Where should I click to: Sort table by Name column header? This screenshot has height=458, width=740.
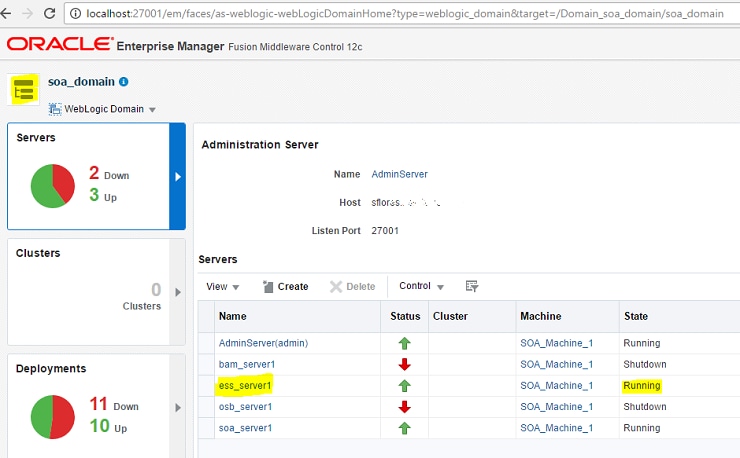(297, 316)
